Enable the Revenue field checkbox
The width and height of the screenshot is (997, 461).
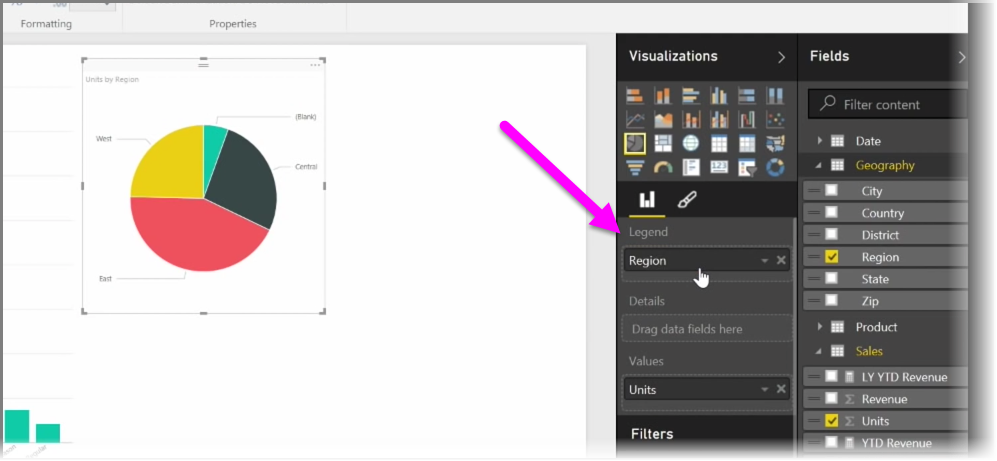pyautogui.click(x=831, y=399)
